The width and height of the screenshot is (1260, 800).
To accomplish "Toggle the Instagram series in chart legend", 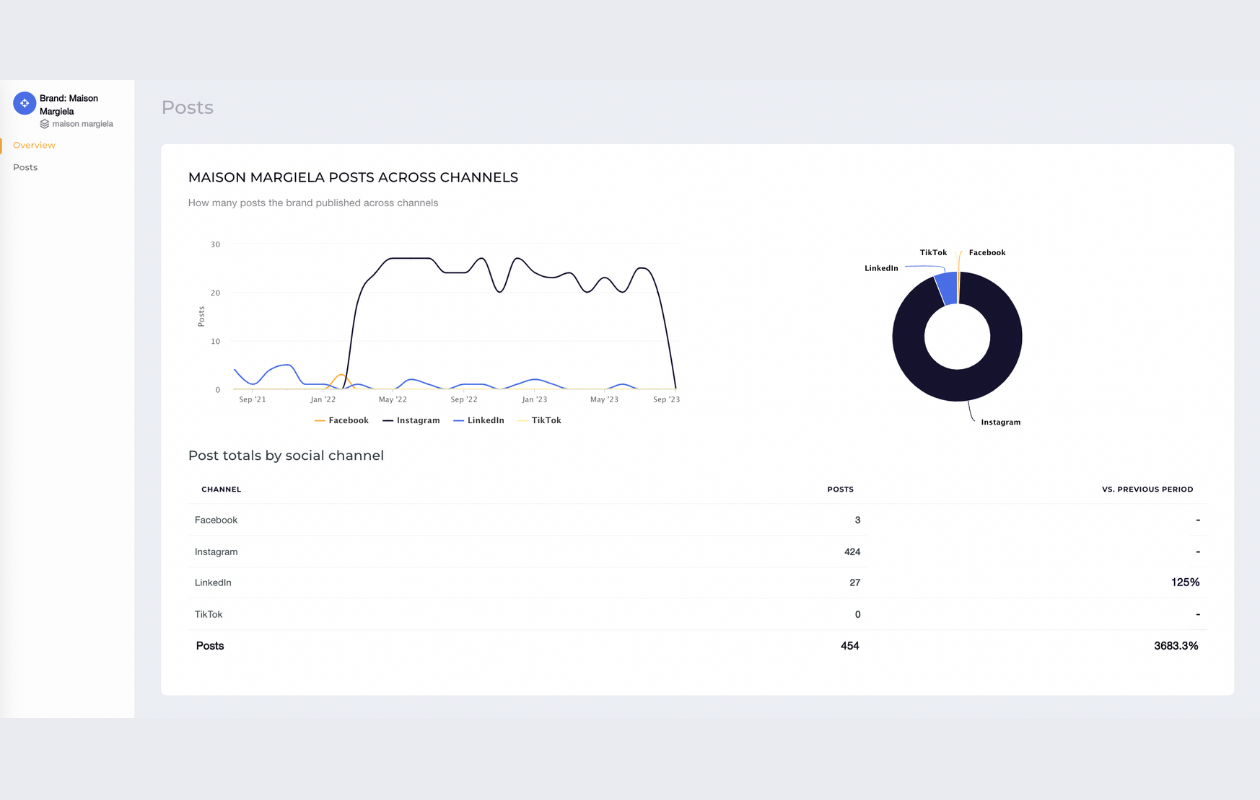I will click(x=411, y=420).
